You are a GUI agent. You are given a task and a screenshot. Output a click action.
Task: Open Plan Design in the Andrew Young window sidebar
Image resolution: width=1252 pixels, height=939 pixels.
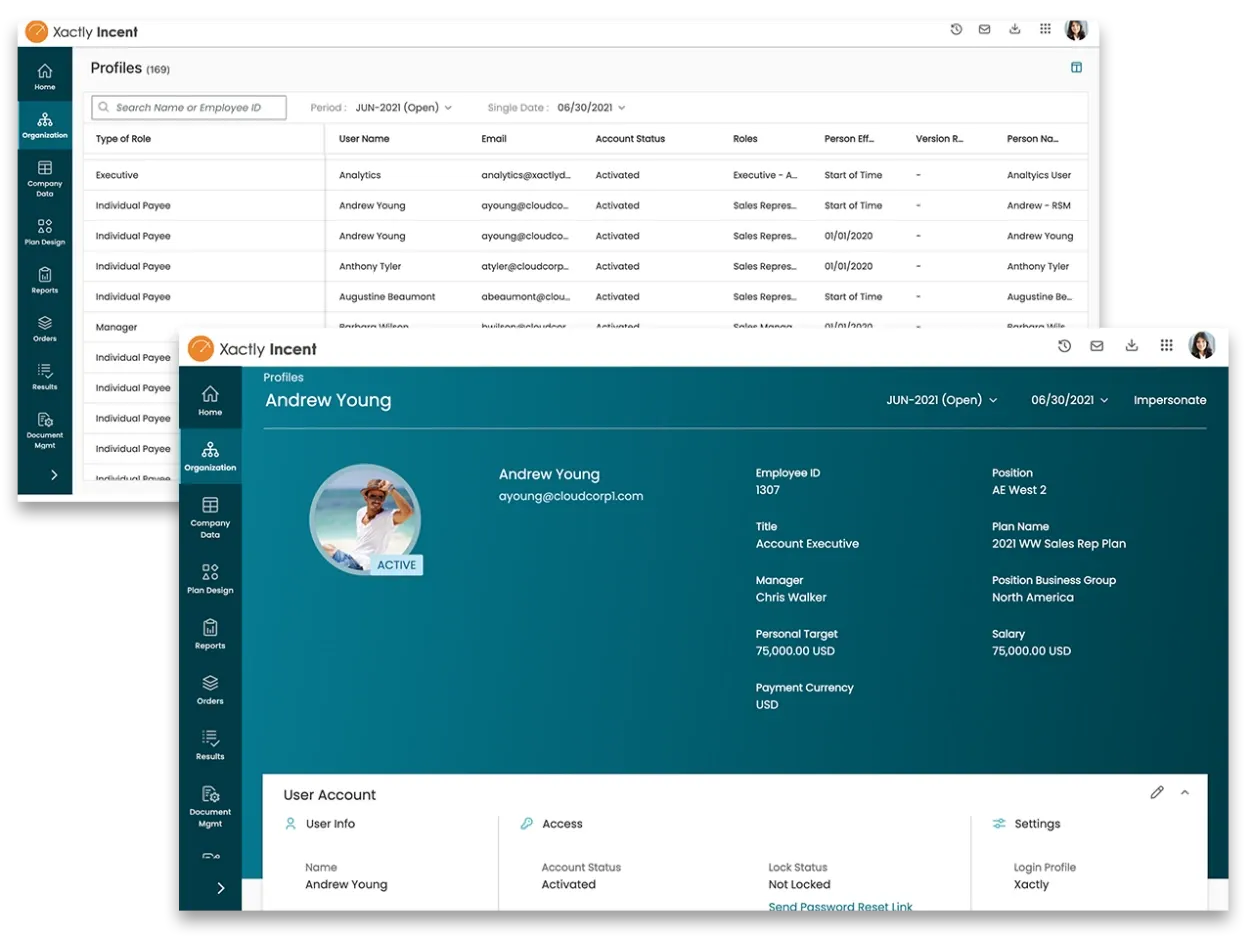(x=210, y=578)
